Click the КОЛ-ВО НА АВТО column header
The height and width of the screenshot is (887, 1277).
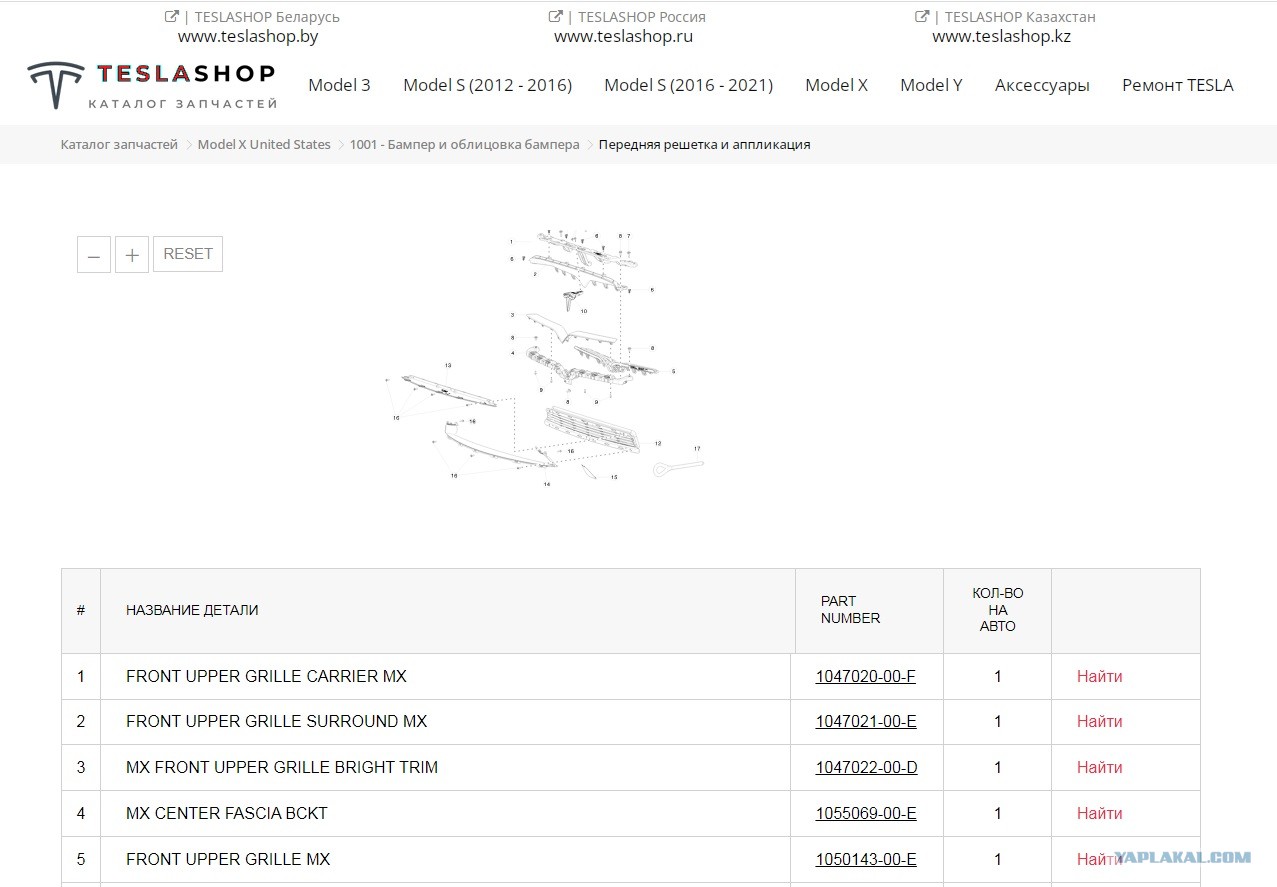coord(997,610)
